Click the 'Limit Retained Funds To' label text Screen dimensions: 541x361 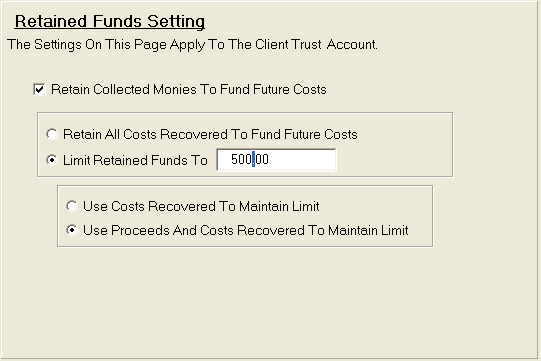[135, 160]
